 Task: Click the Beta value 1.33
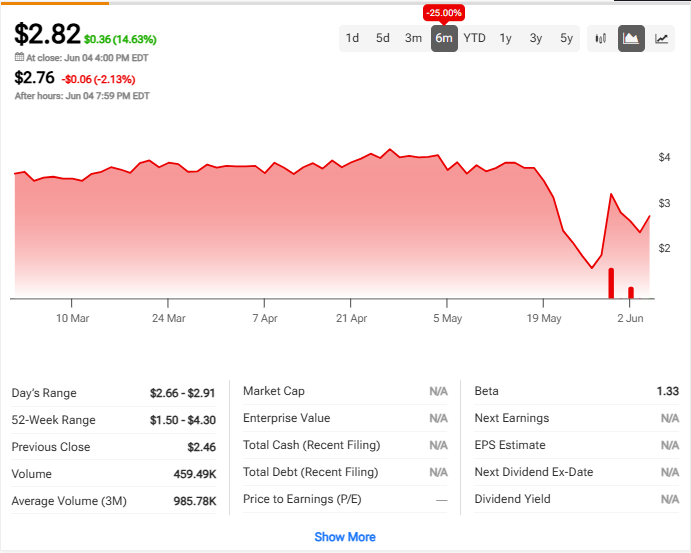667,391
